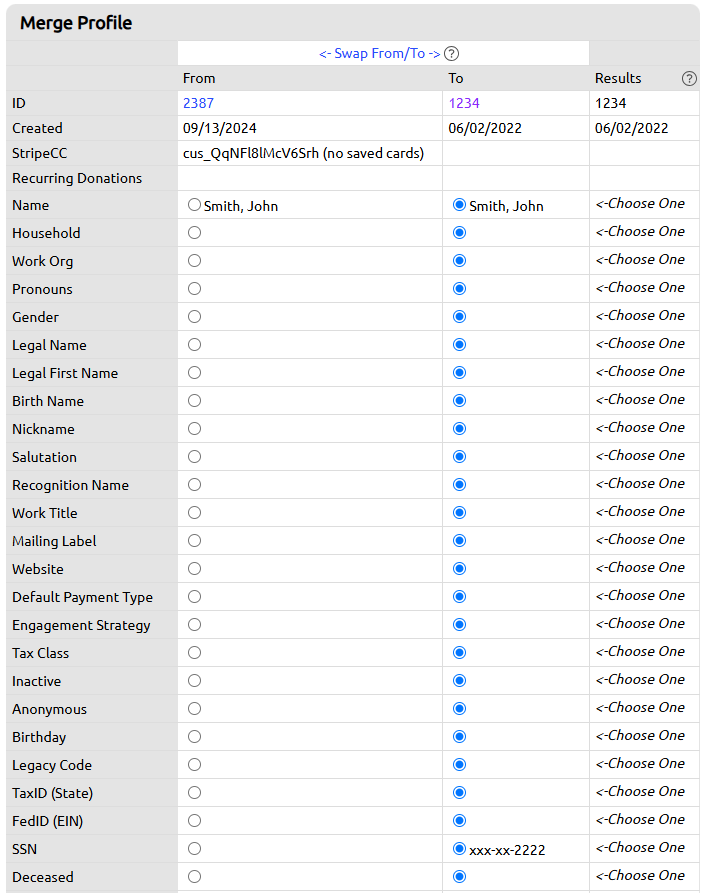Open To profile ID 1234

pyautogui.click(x=463, y=103)
